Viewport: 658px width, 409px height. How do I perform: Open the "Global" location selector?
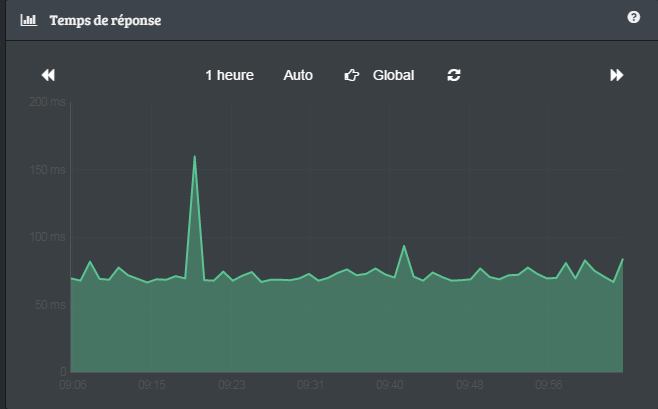pos(393,75)
